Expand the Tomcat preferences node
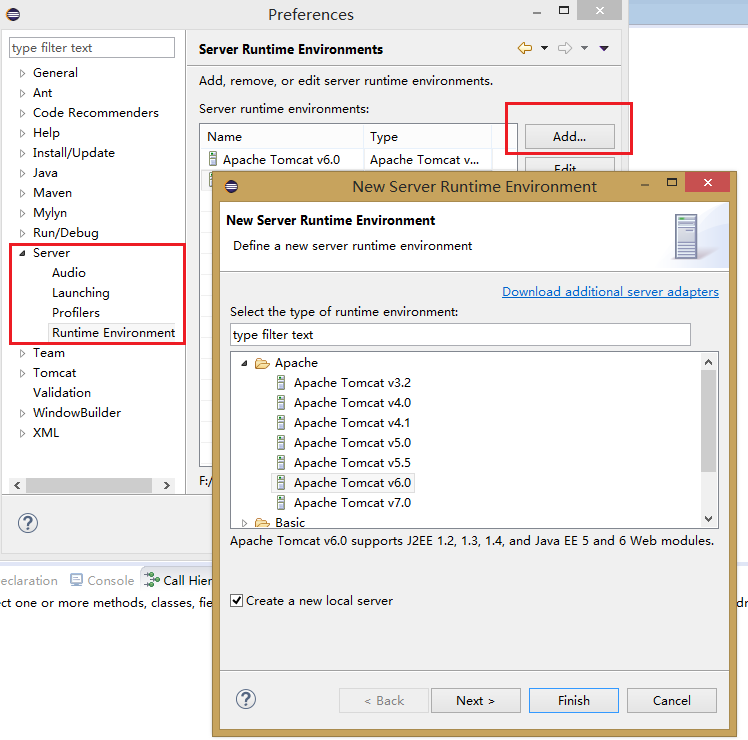The width and height of the screenshot is (748, 740). [22, 373]
